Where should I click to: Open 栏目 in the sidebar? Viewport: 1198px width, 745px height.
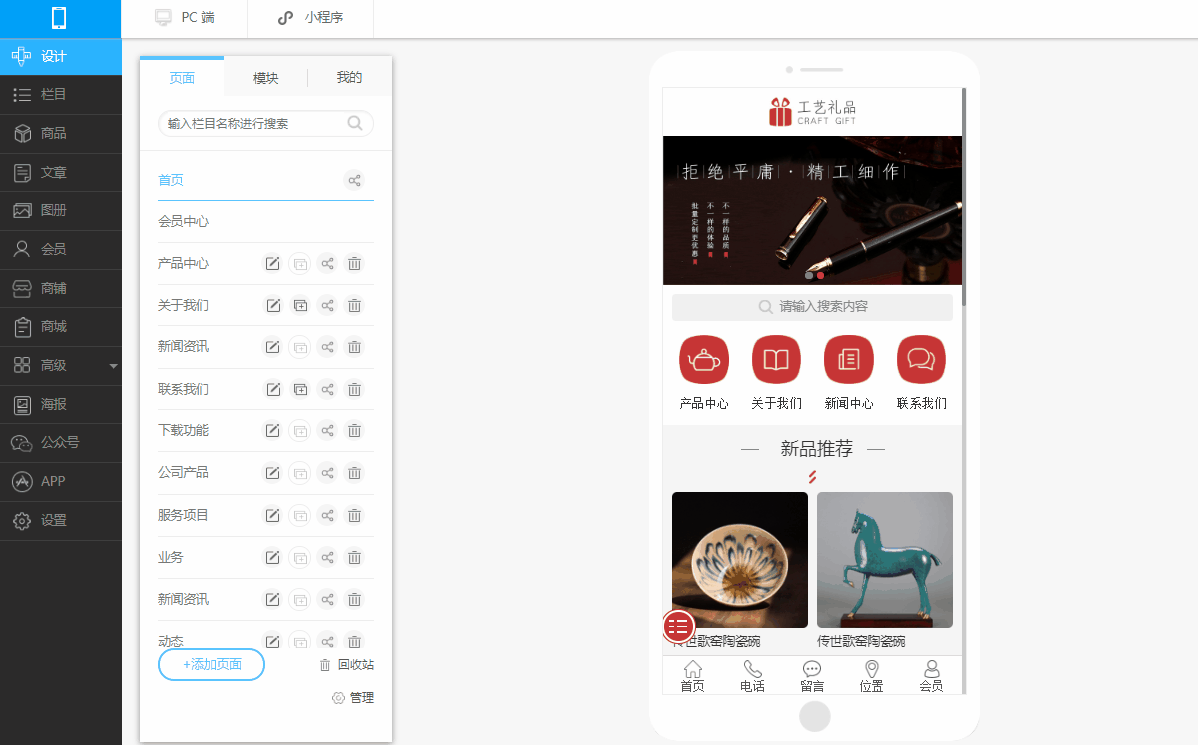point(60,95)
